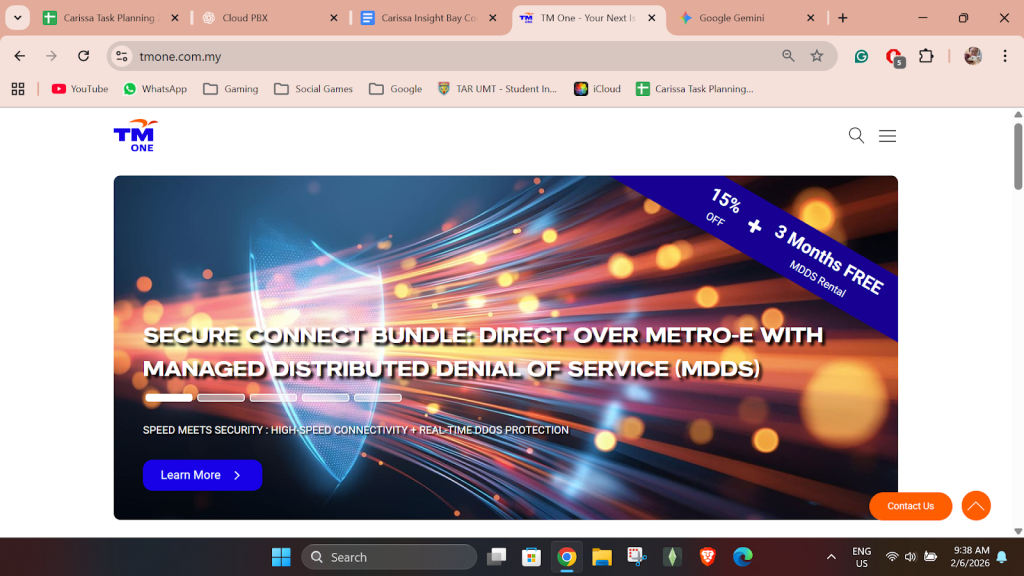
Task: Select the fifth carousel slide indicator
Action: 377,398
